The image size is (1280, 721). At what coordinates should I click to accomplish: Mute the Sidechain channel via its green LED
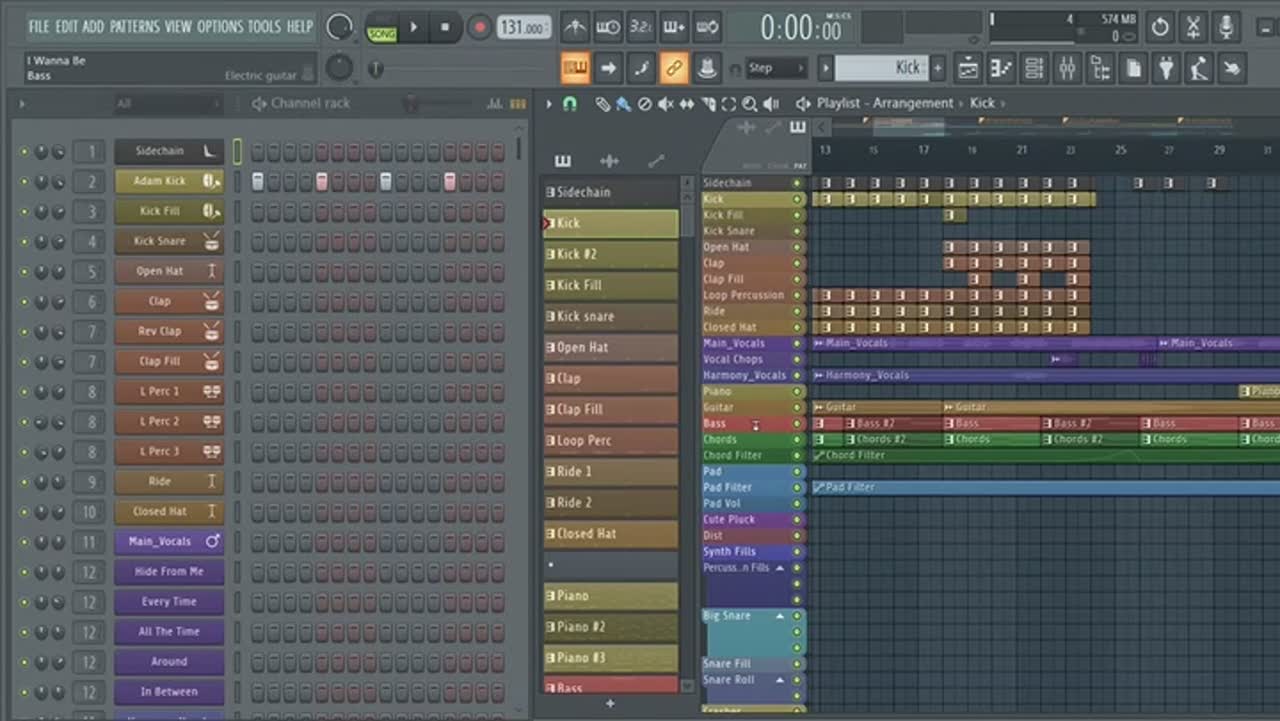click(25, 152)
